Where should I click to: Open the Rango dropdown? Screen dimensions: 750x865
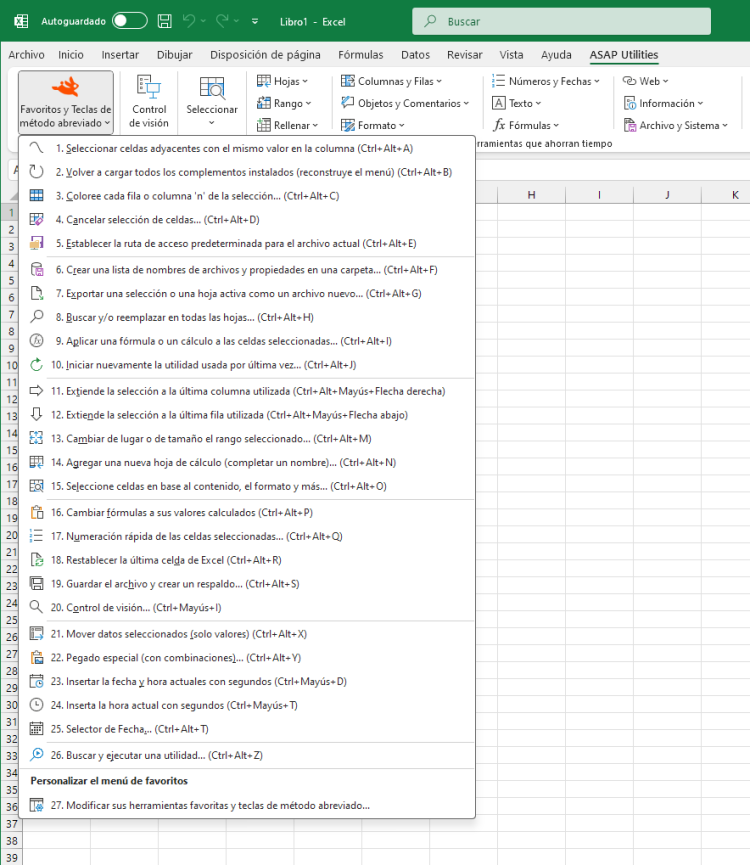[x=284, y=103]
